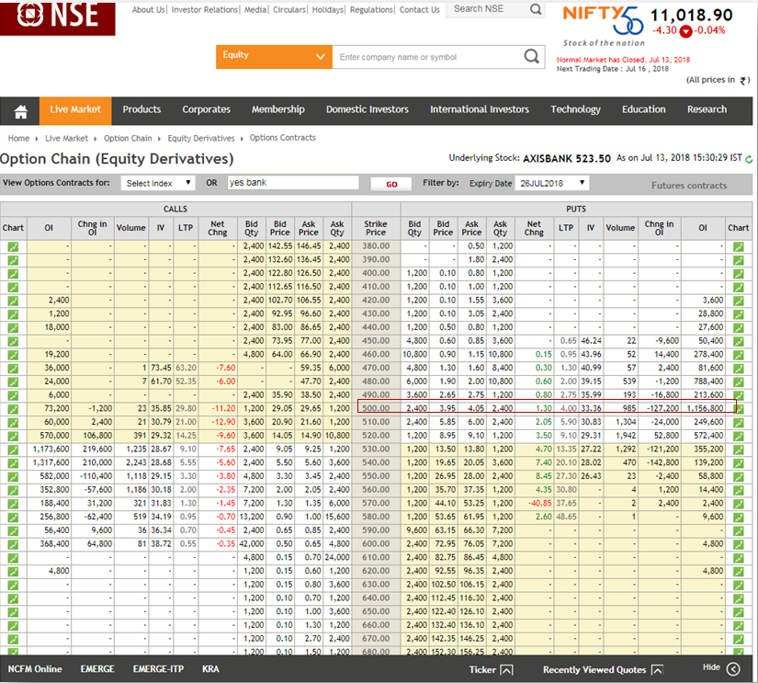The height and width of the screenshot is (683, 758).
Task: Open calls chart icon for strike 380.00
Action: pyautogui.click(x=13, y=247)
